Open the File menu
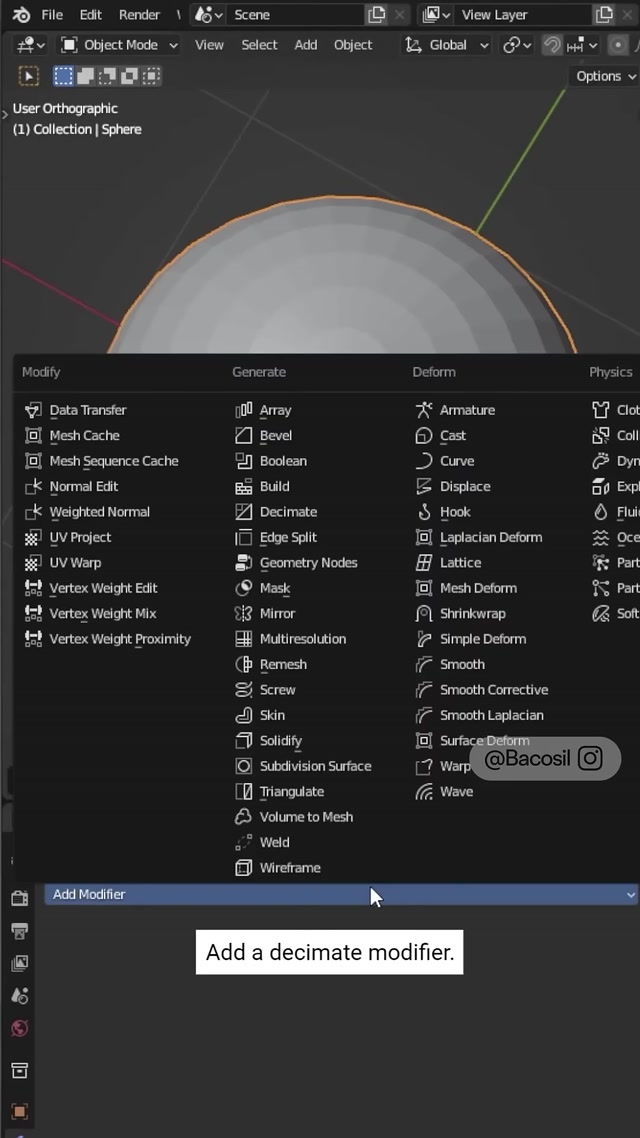 pos(52,15)
